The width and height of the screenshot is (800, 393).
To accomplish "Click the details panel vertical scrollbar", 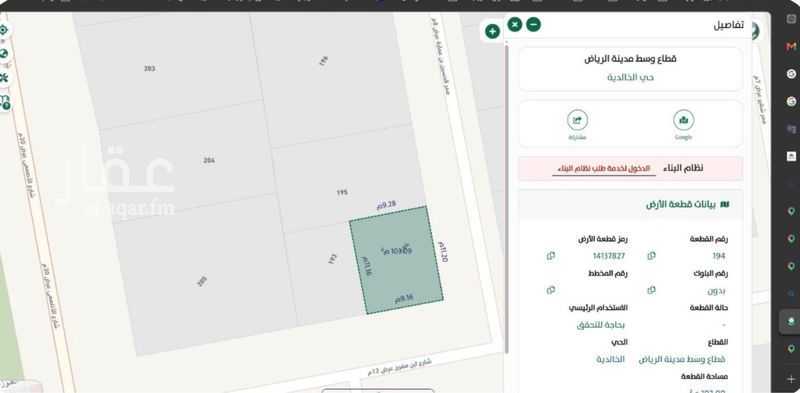I will click(x=506, y=199).
